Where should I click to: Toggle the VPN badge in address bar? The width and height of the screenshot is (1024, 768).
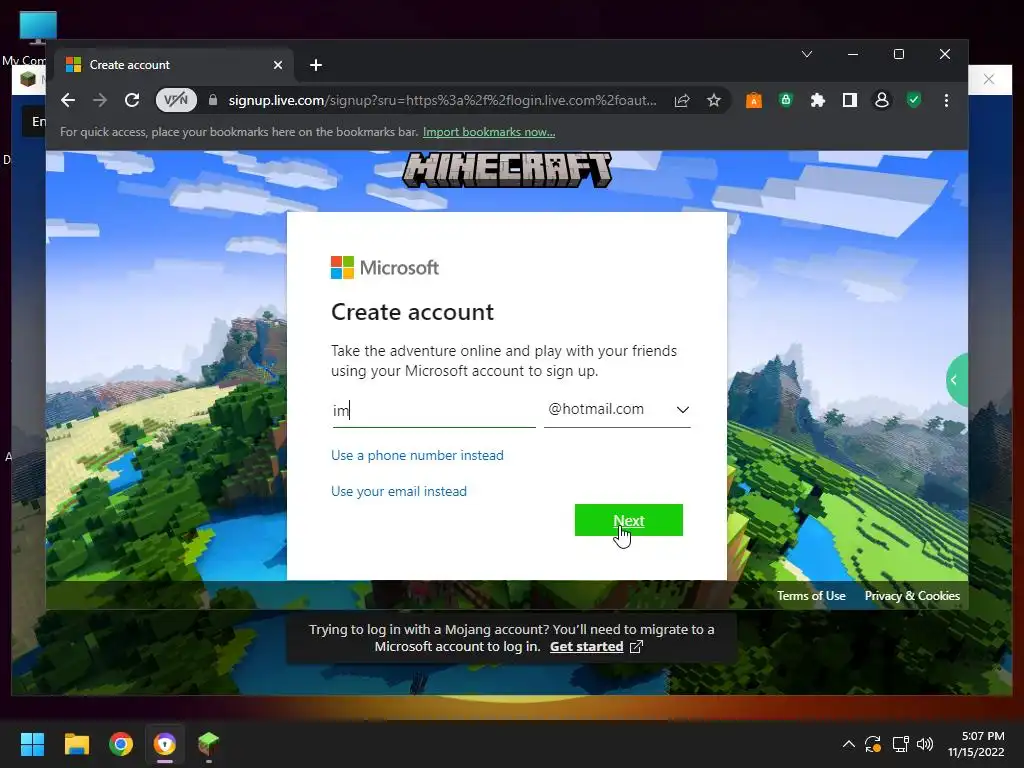[176, 100]
